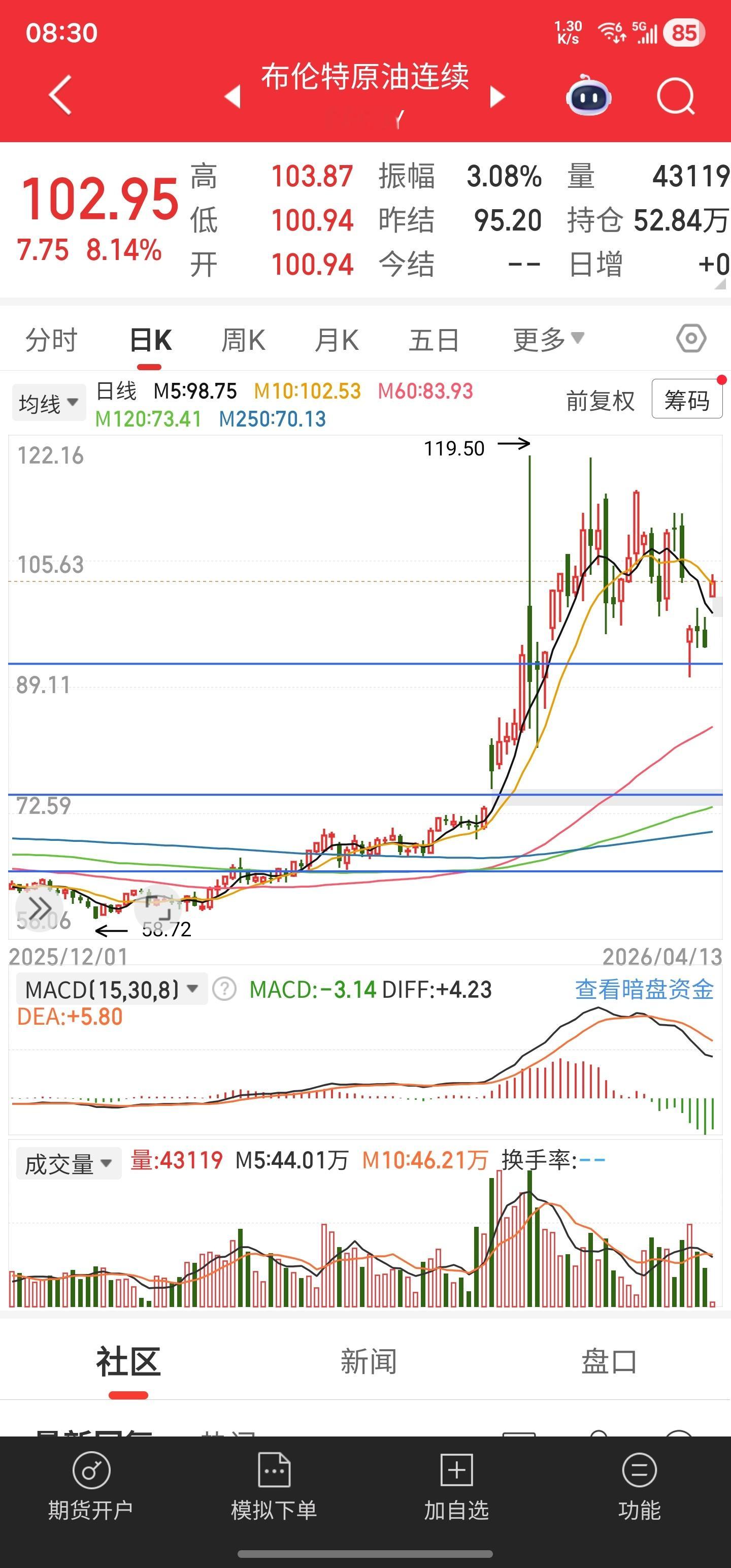Switch to next contract with right triangle
The height and width of the screenshot is (1568, 731).
click(497, 96)
